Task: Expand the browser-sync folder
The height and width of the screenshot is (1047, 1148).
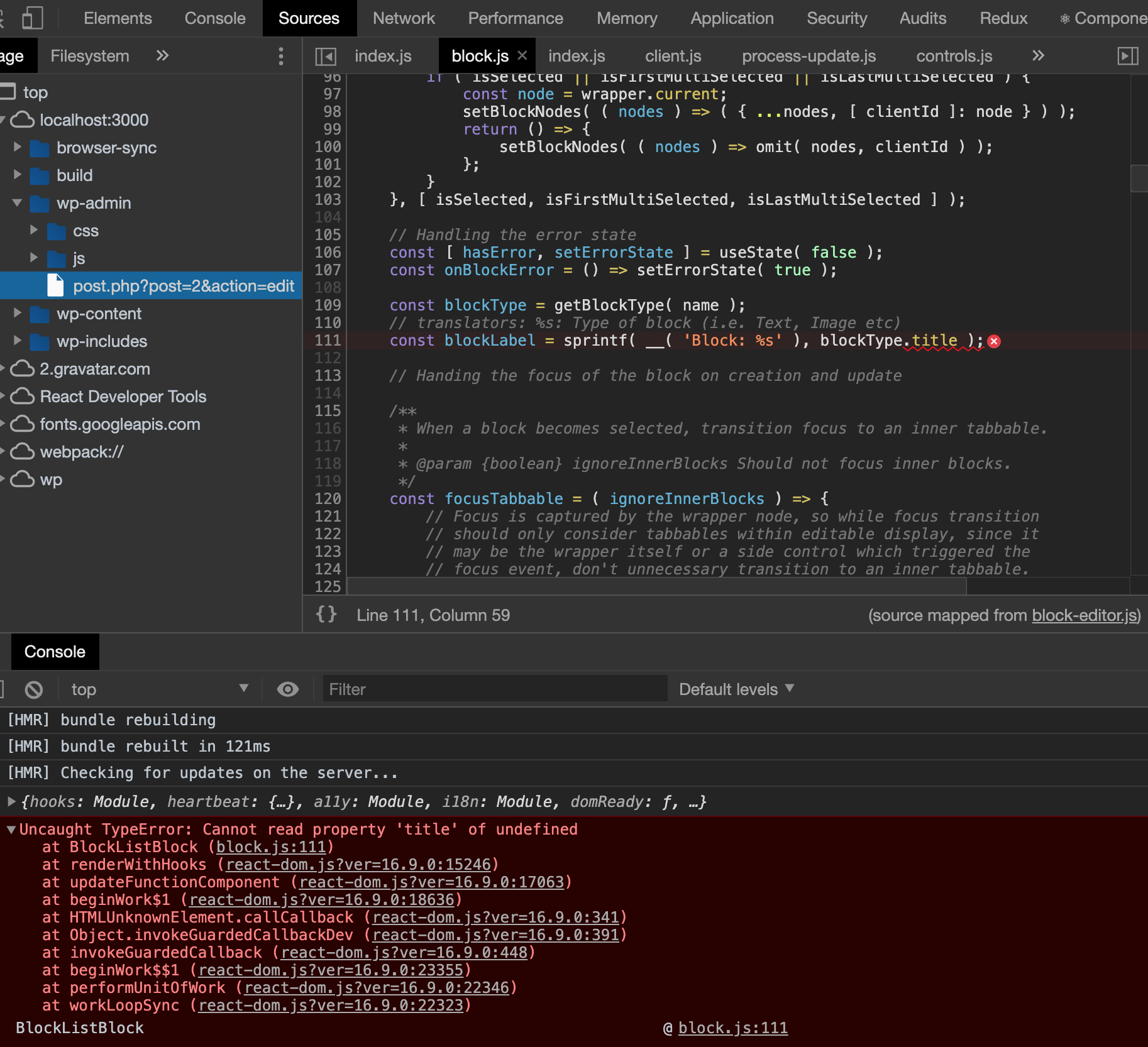Action: (18, 147)
